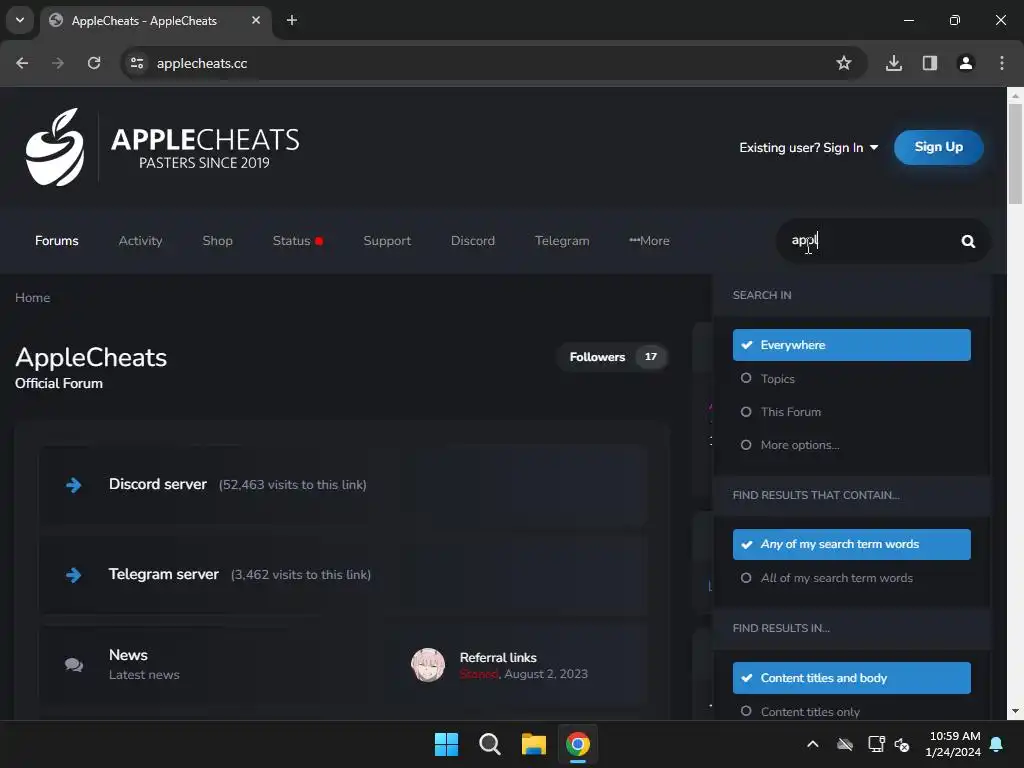
Task: Open the Telegram navigation tab
Action: point(562,241)
